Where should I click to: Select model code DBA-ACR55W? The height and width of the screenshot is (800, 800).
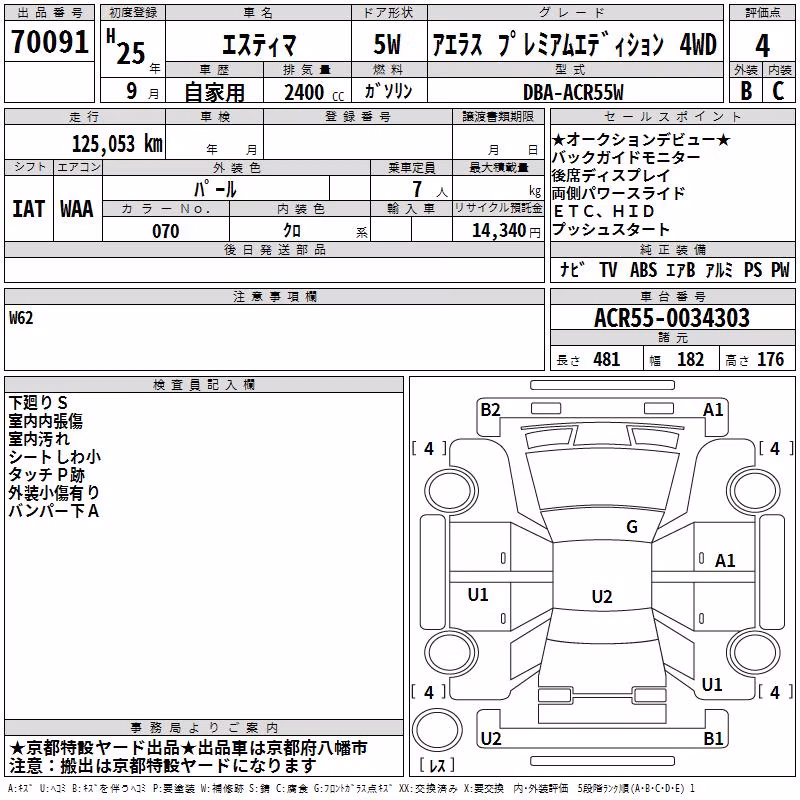coord(573,92)
